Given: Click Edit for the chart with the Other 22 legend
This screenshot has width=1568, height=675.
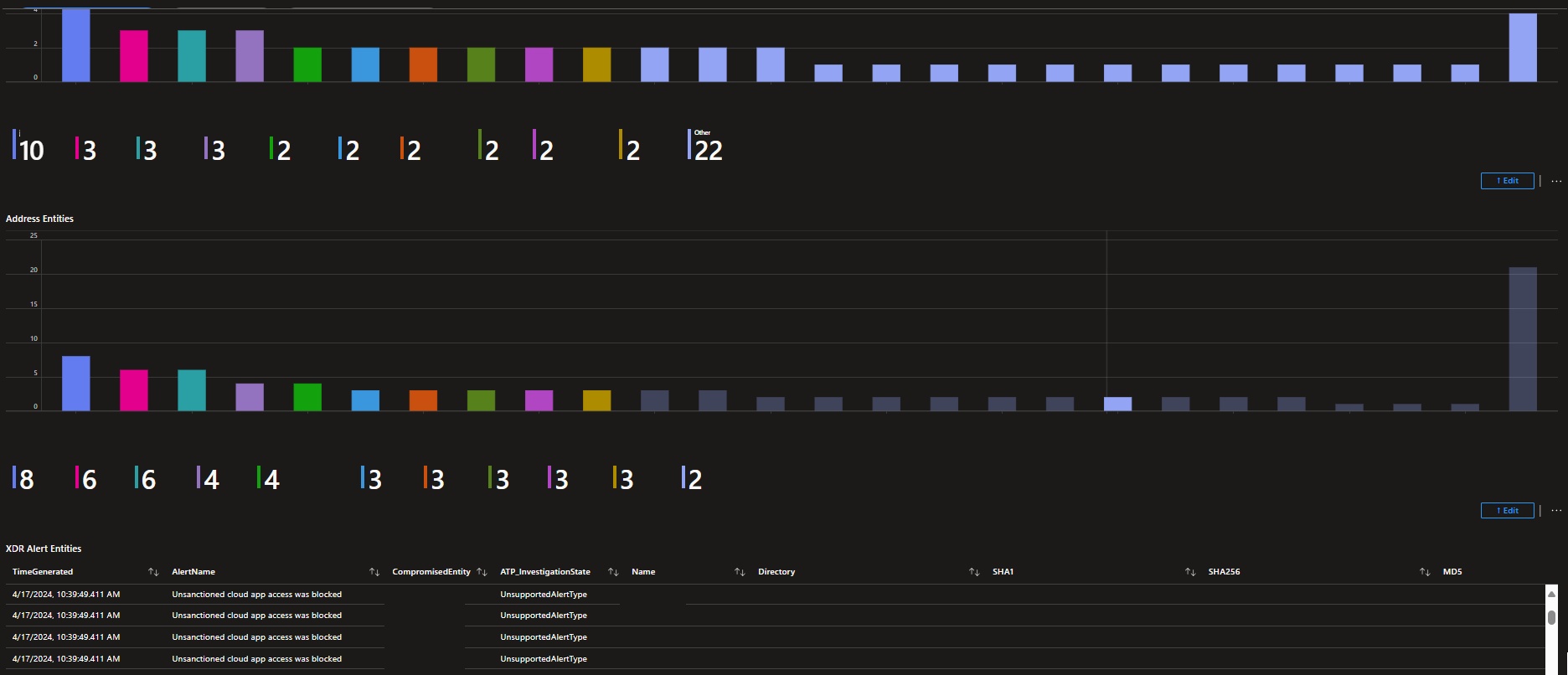Looking at the screenshot, I should click(1508, 181).
